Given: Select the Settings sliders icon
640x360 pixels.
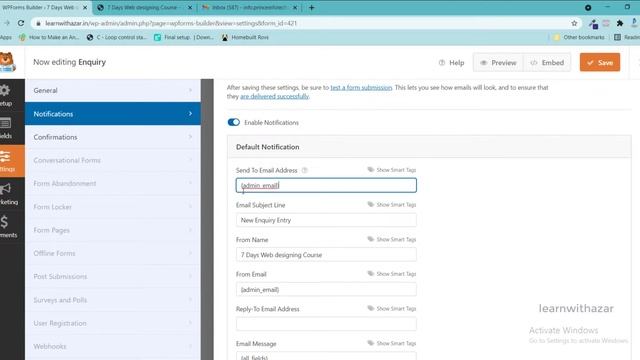Looking at the screenshot, I should (5, 156).
